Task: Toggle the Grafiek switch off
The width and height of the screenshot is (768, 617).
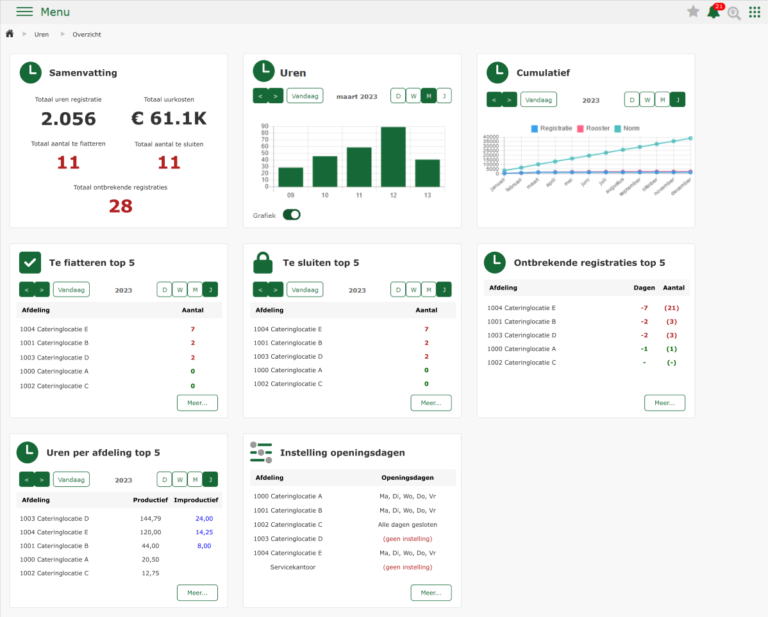Action: click(292, 214)
